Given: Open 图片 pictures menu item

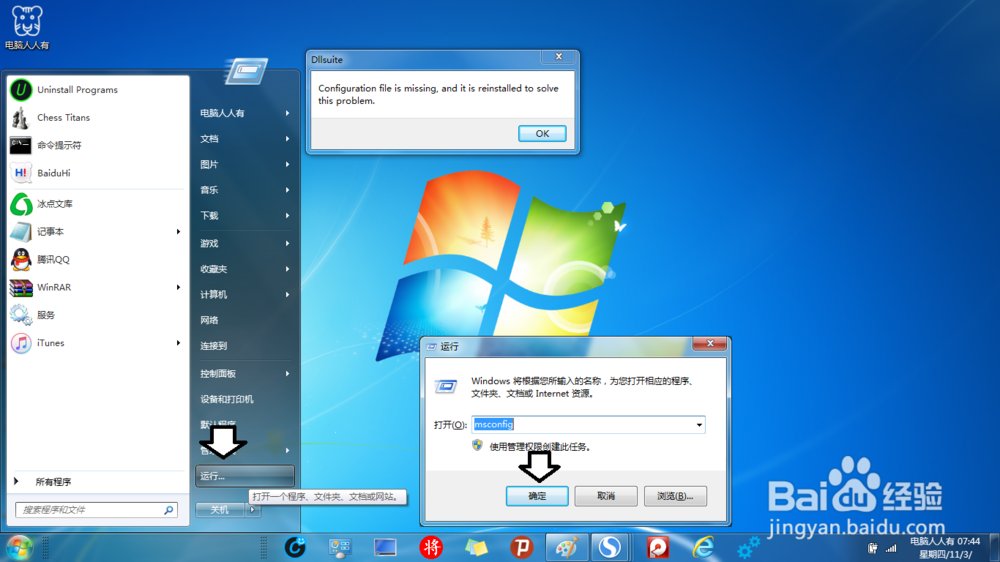Looking at the screenshot, I should 245,165.
